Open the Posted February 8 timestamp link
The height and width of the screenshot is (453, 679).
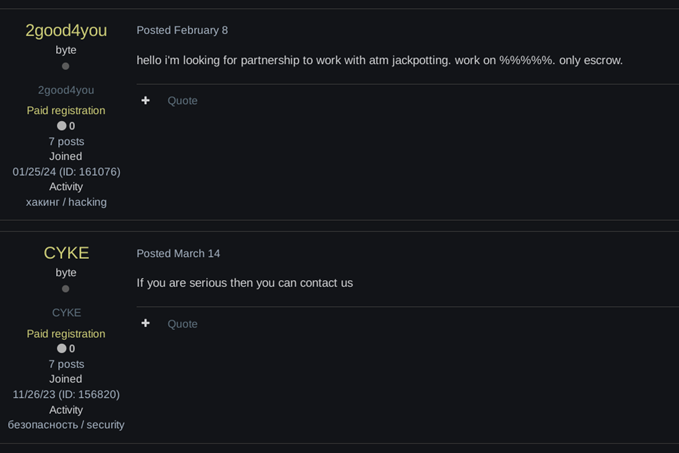tap(182, 30)
